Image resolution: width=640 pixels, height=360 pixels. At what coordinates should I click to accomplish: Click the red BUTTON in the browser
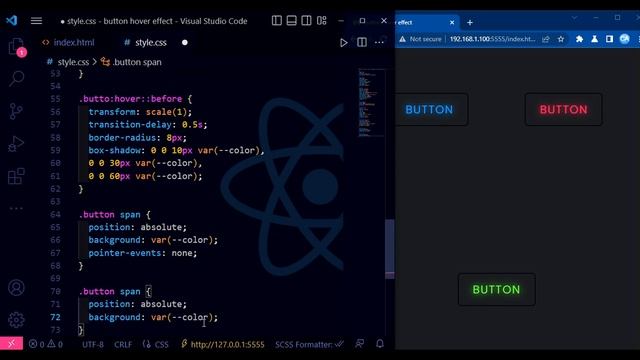[x=563, y=109]
